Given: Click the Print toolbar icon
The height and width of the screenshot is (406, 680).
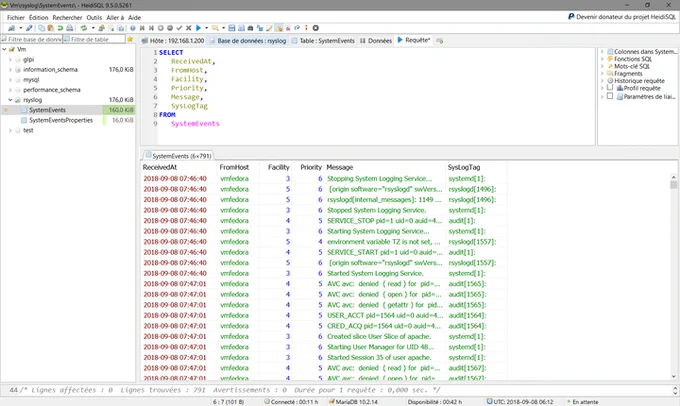Looking at the screenshot, I should coord(69,28).
